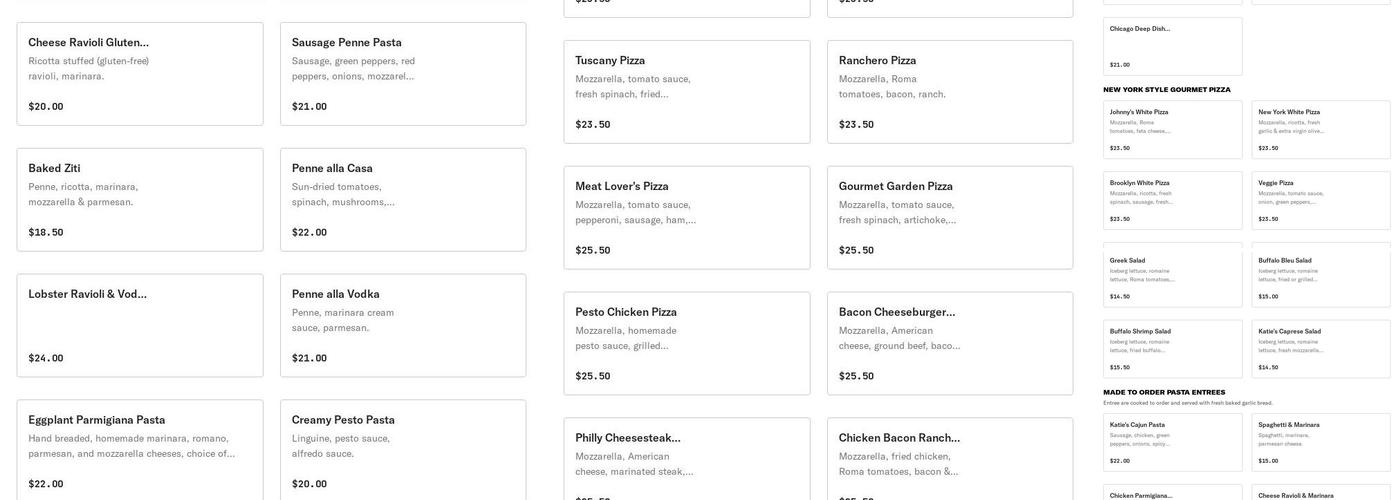Viewport: 1400px width, 500px height.
Task: Select Penne alla Vodka for $21.00
Action: tap(403, 326)
